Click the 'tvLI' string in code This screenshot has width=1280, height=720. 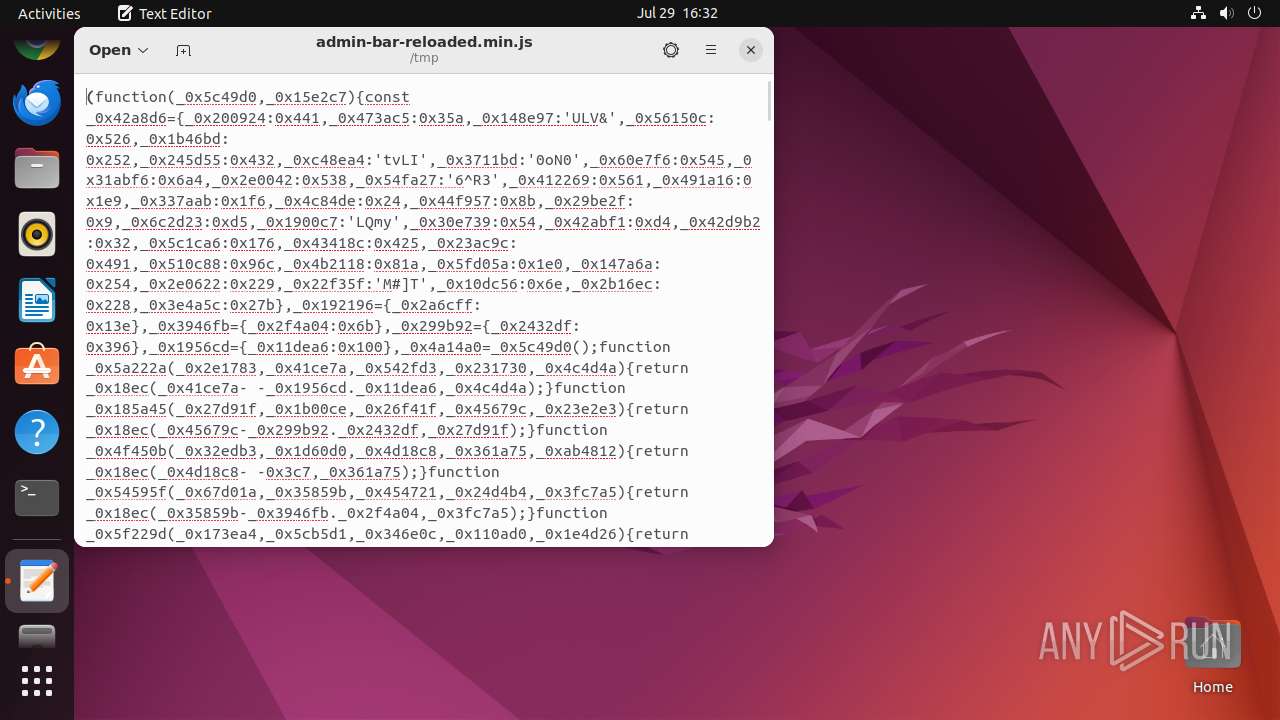point(401,160)
